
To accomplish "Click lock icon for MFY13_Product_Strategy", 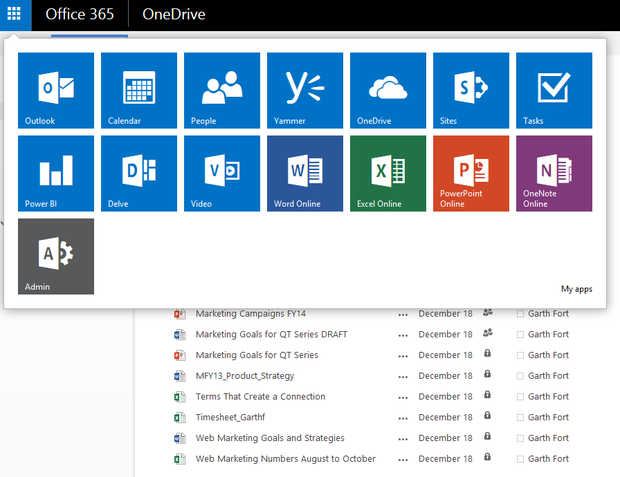I will [488, 374].
